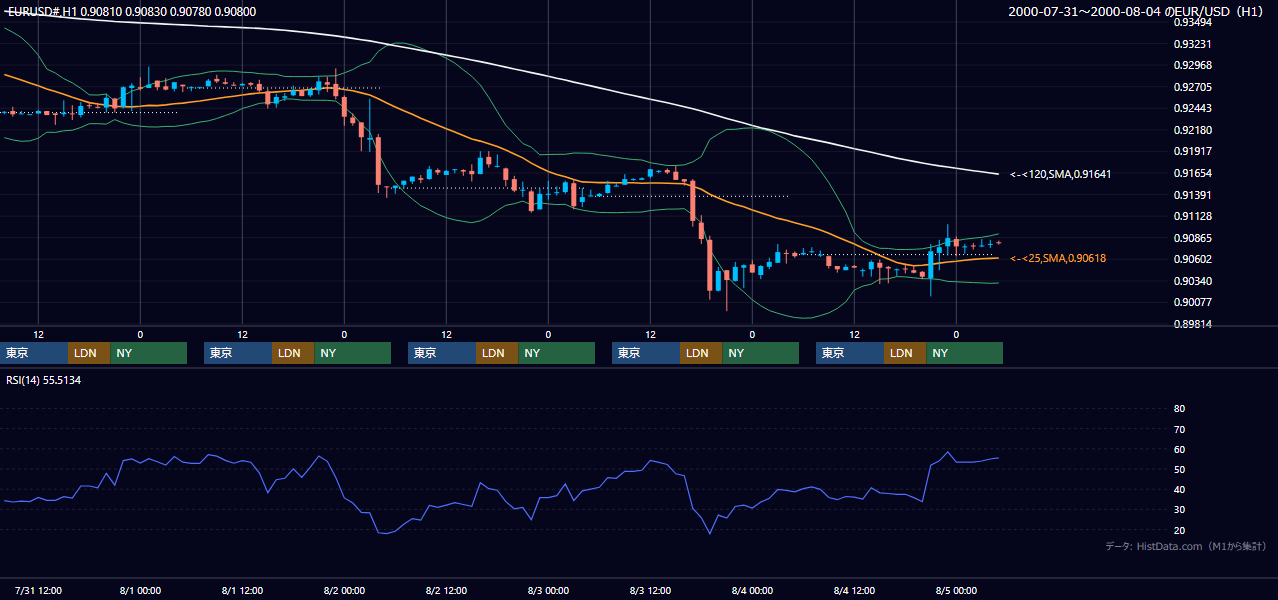Click the 8/2 00:00 date label
Screen dimensions: 1278x600
pos(344,590)
